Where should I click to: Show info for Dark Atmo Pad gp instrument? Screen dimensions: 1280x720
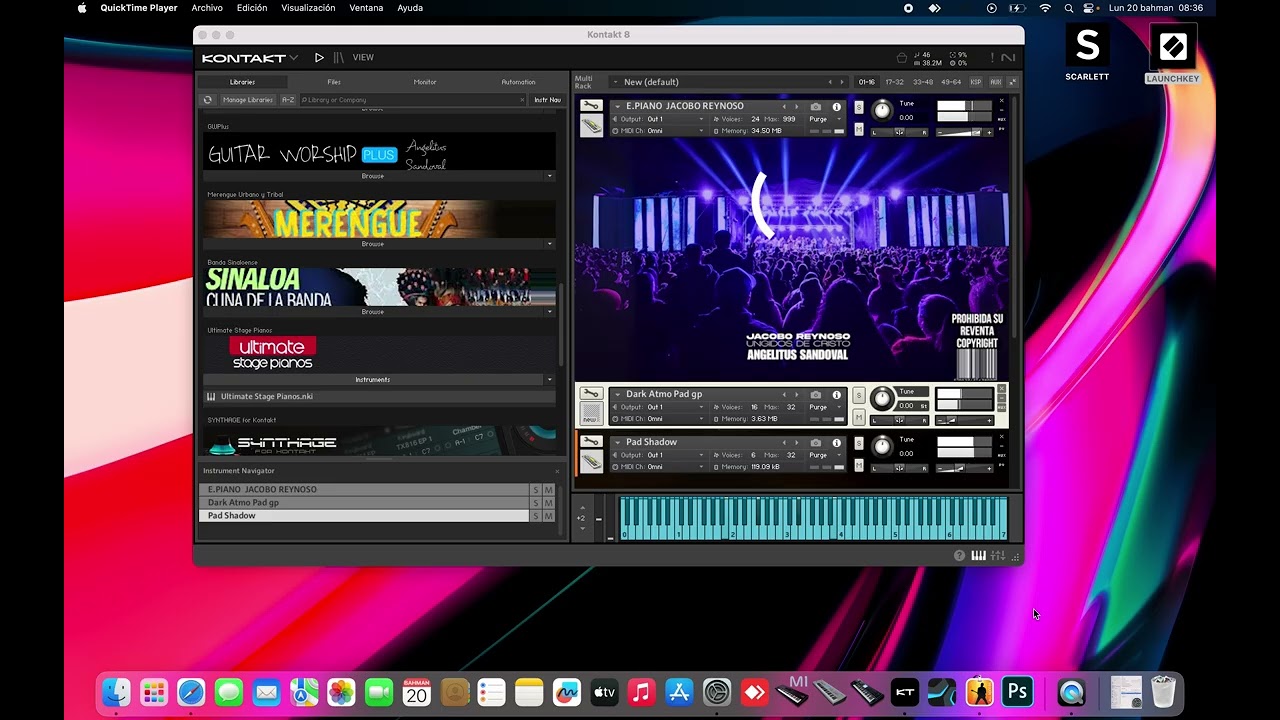pos(837,394)
